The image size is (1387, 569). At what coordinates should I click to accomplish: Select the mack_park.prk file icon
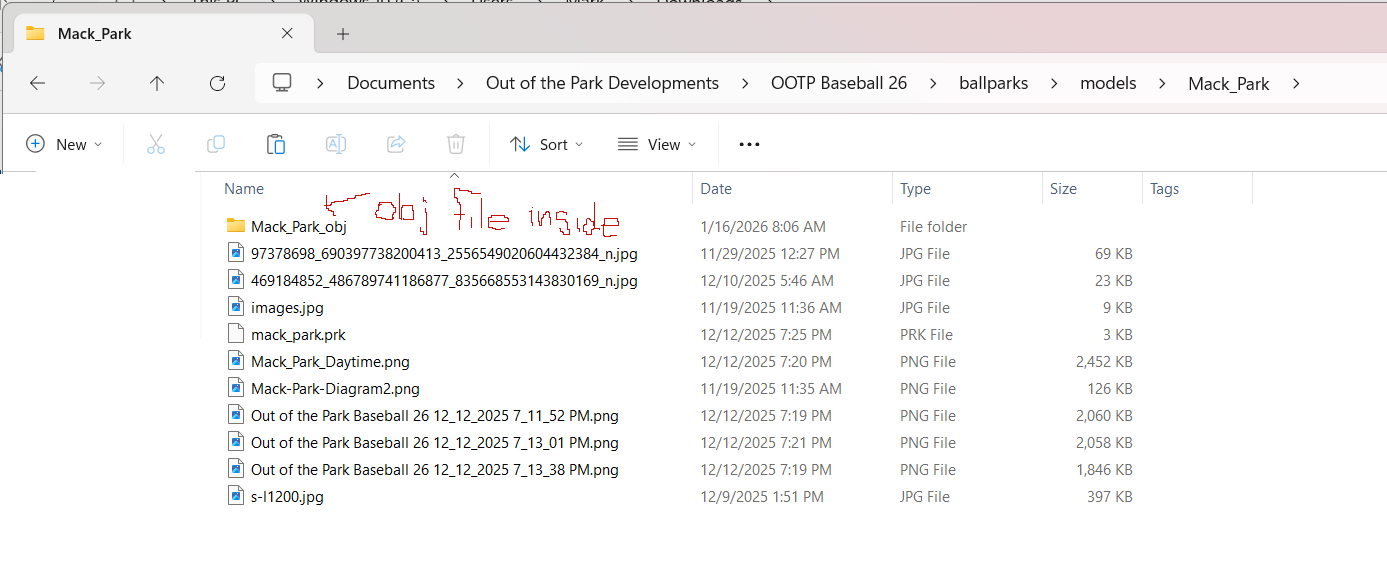pos(236,334)
